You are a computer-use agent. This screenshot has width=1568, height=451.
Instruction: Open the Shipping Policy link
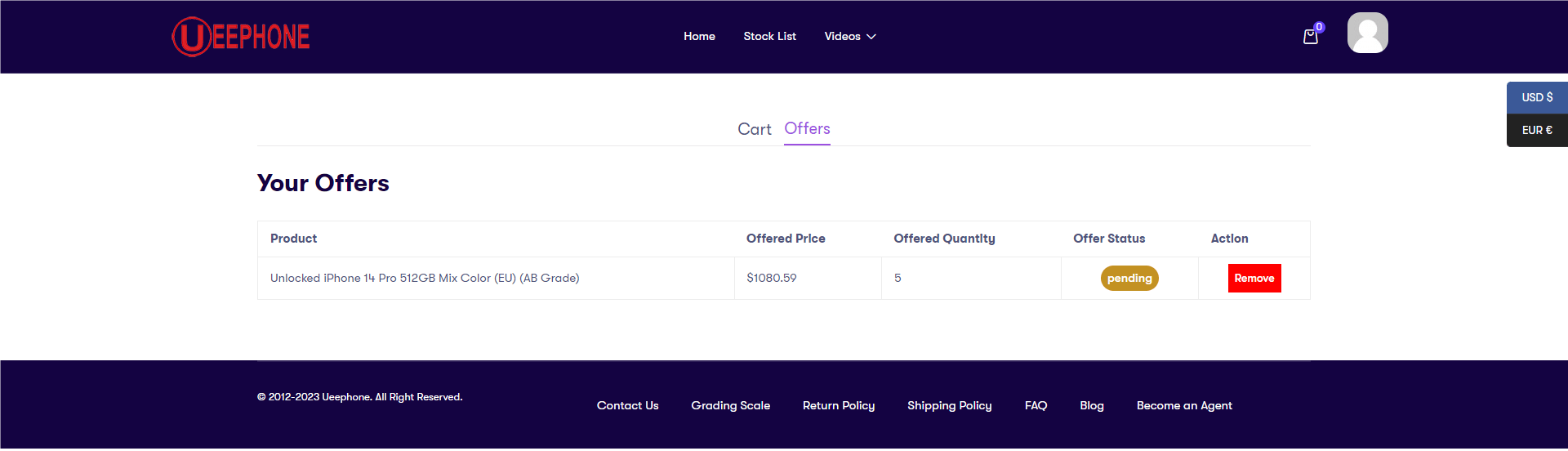pyautogui.click(x=949, y=405)
